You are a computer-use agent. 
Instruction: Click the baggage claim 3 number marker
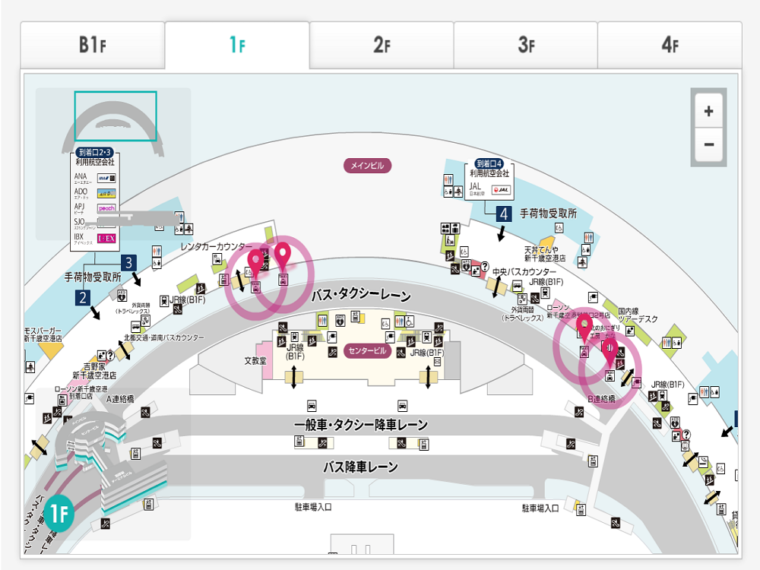click(x=128, y=263)
